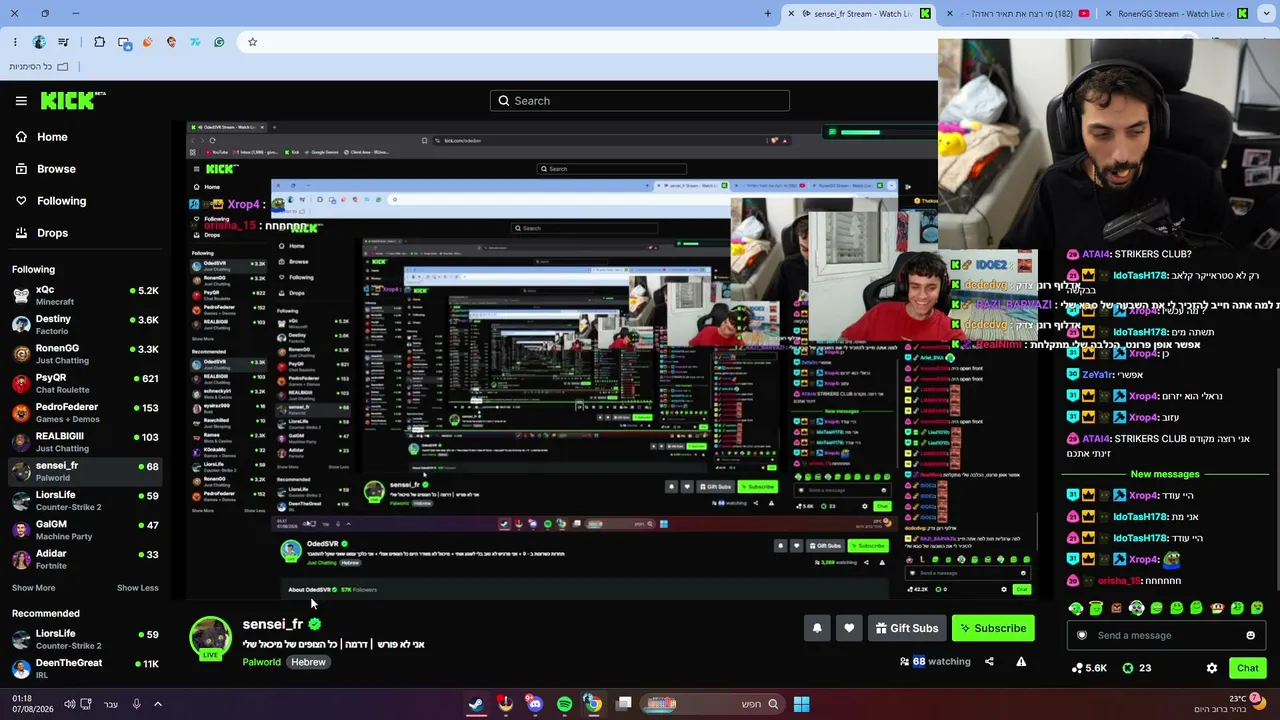Open the media control toolbar icon
Image resolution: width=1280 pixels, height=720 pixels.
pyautogui.click(x=63, y=42)
